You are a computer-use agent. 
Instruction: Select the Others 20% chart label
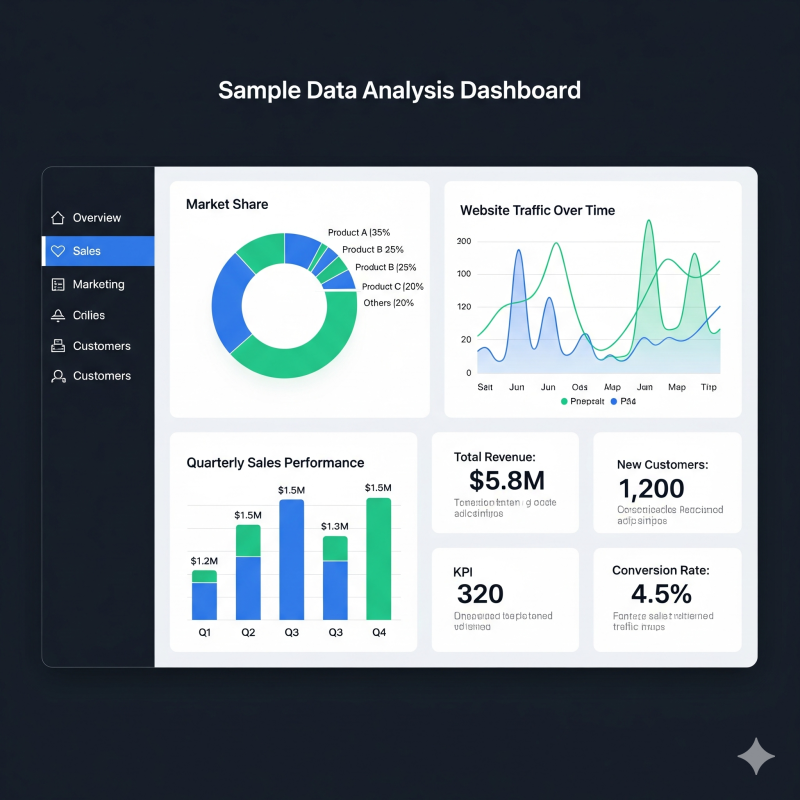point(388,303)
